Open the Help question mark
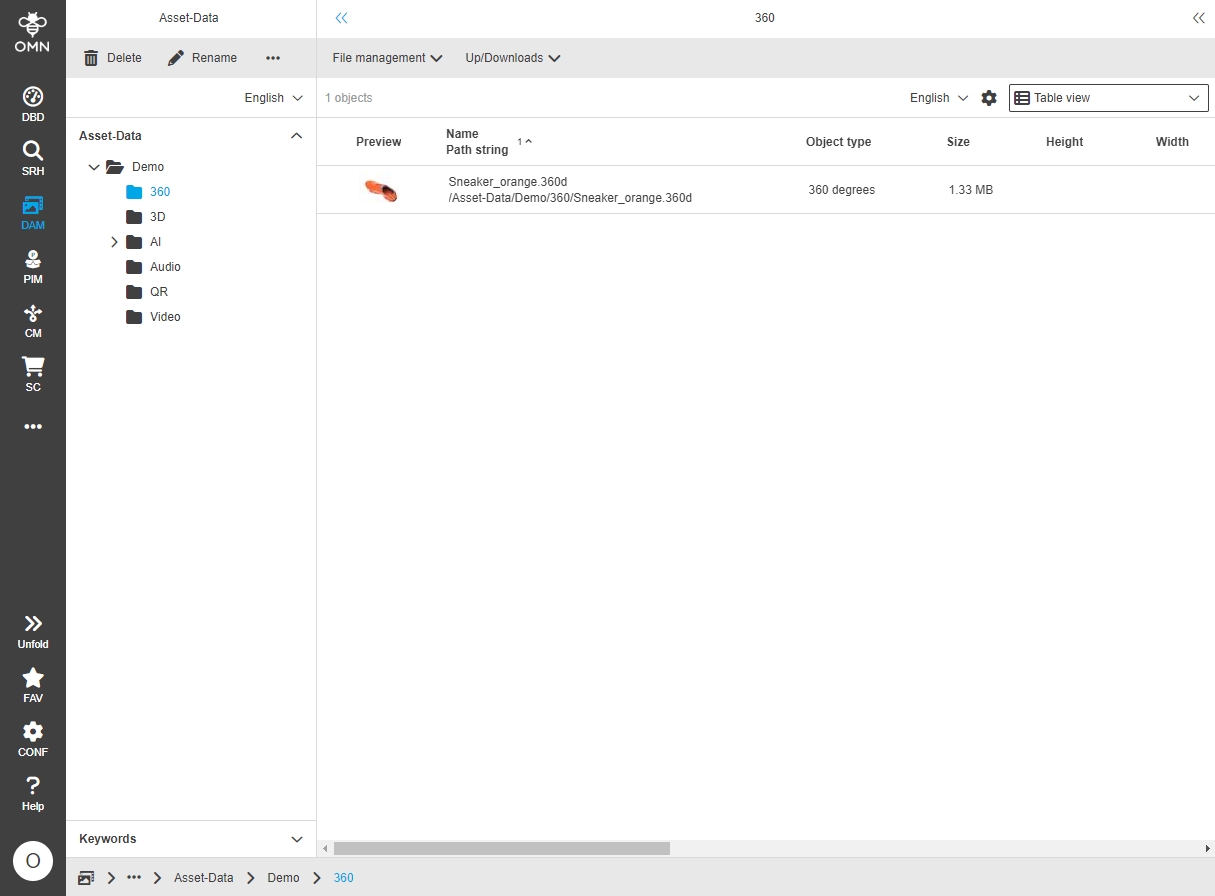This screenshot has height=896, width=1215. pyautogui.click(x=33, y=793)
